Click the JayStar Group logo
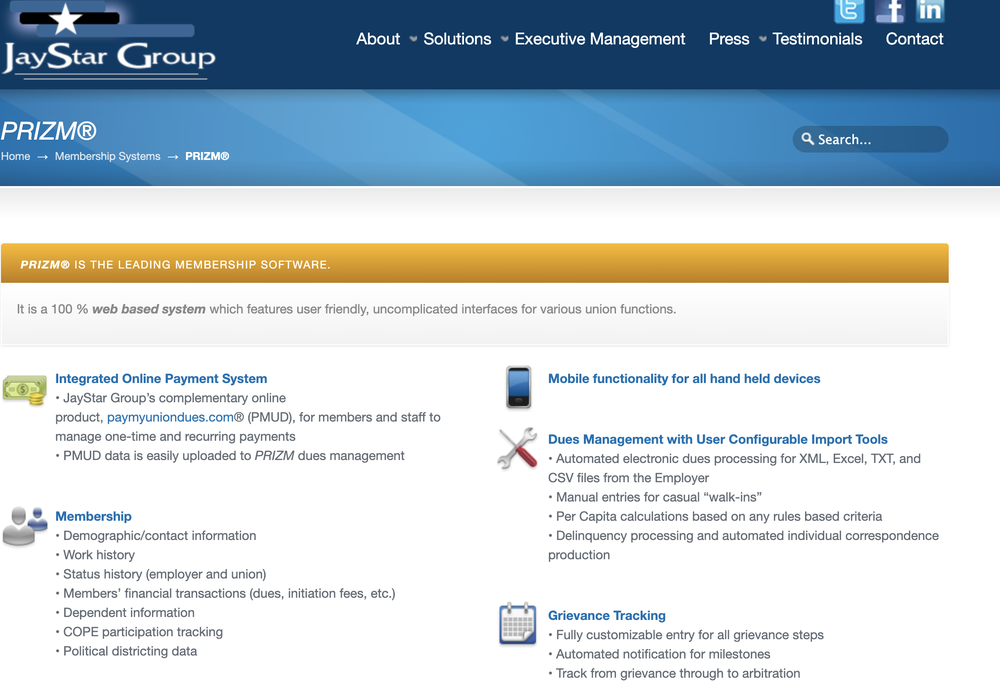The width and height of the screenshot is (1000, 694). point(108,42)
